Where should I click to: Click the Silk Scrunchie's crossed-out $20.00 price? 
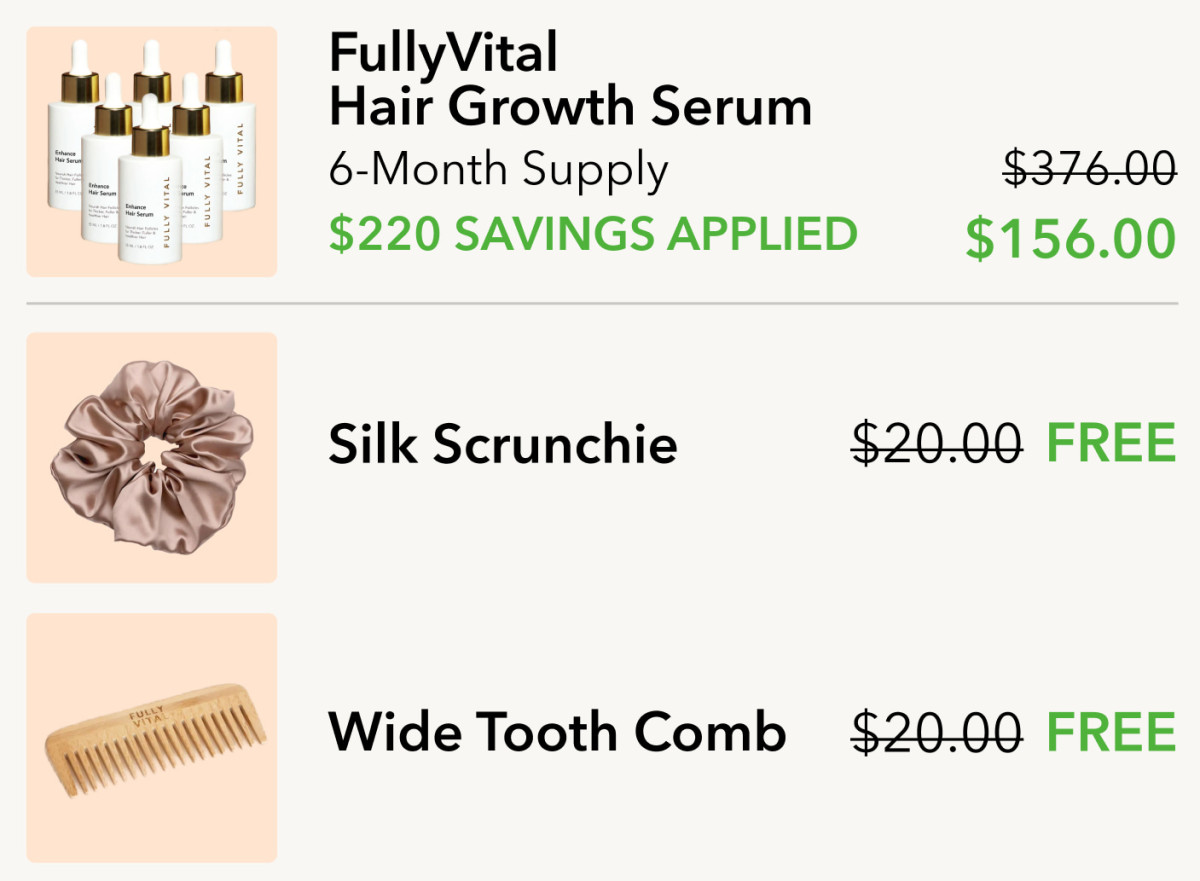936,442
